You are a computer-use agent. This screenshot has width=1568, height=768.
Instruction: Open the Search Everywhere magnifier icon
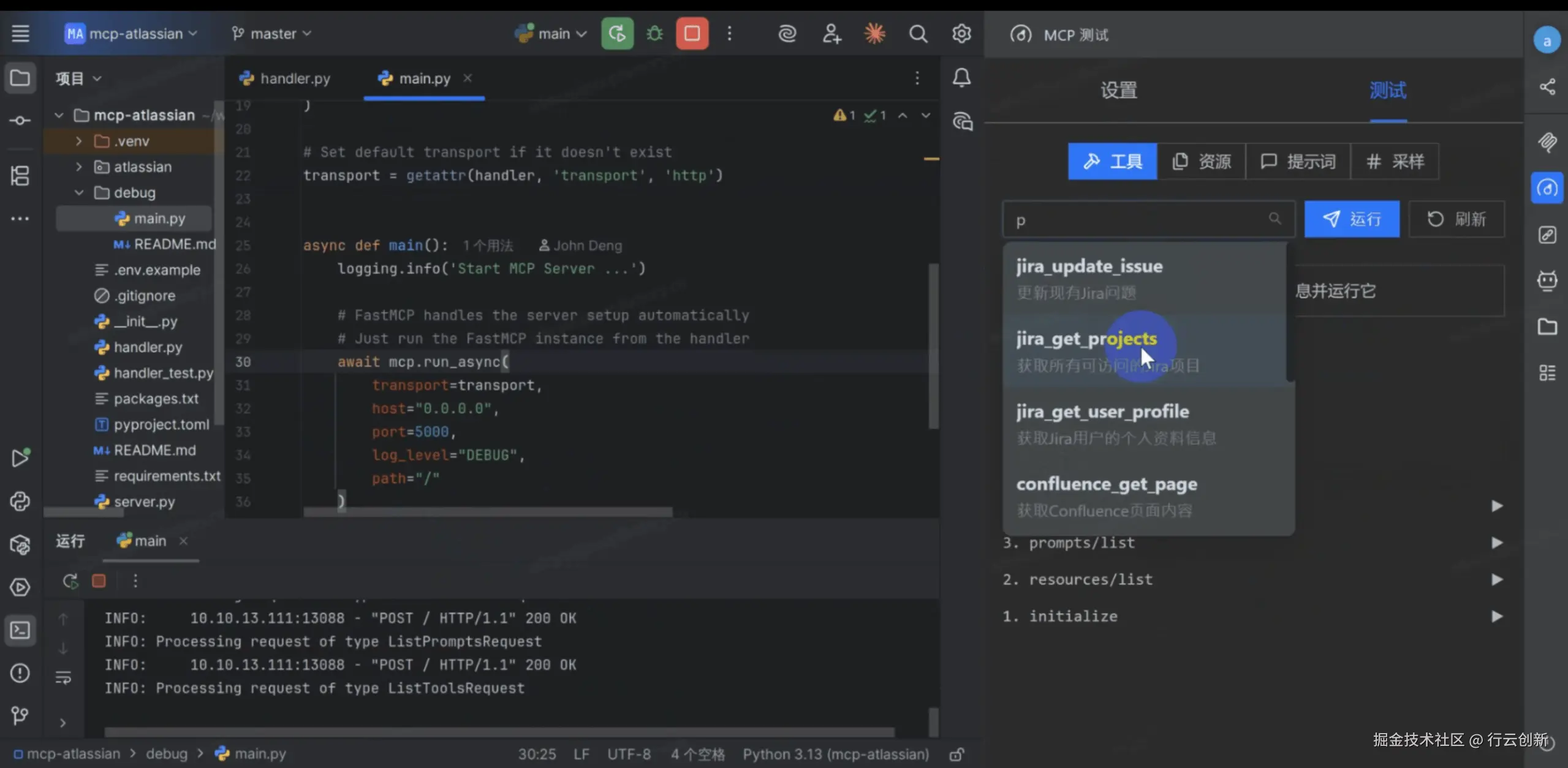[917, 34]
